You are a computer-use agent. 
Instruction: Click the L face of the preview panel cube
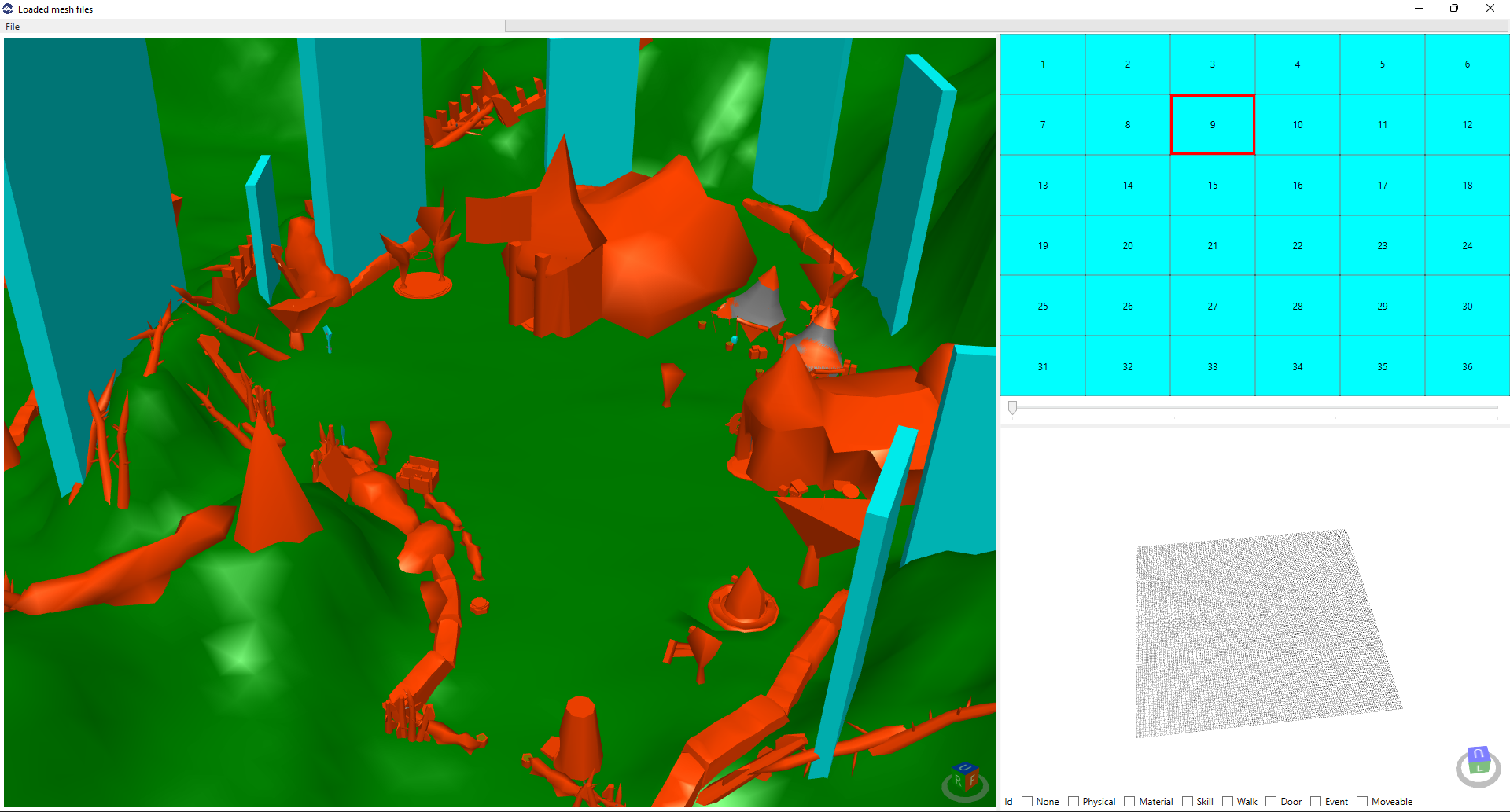tap(1479, 767)
